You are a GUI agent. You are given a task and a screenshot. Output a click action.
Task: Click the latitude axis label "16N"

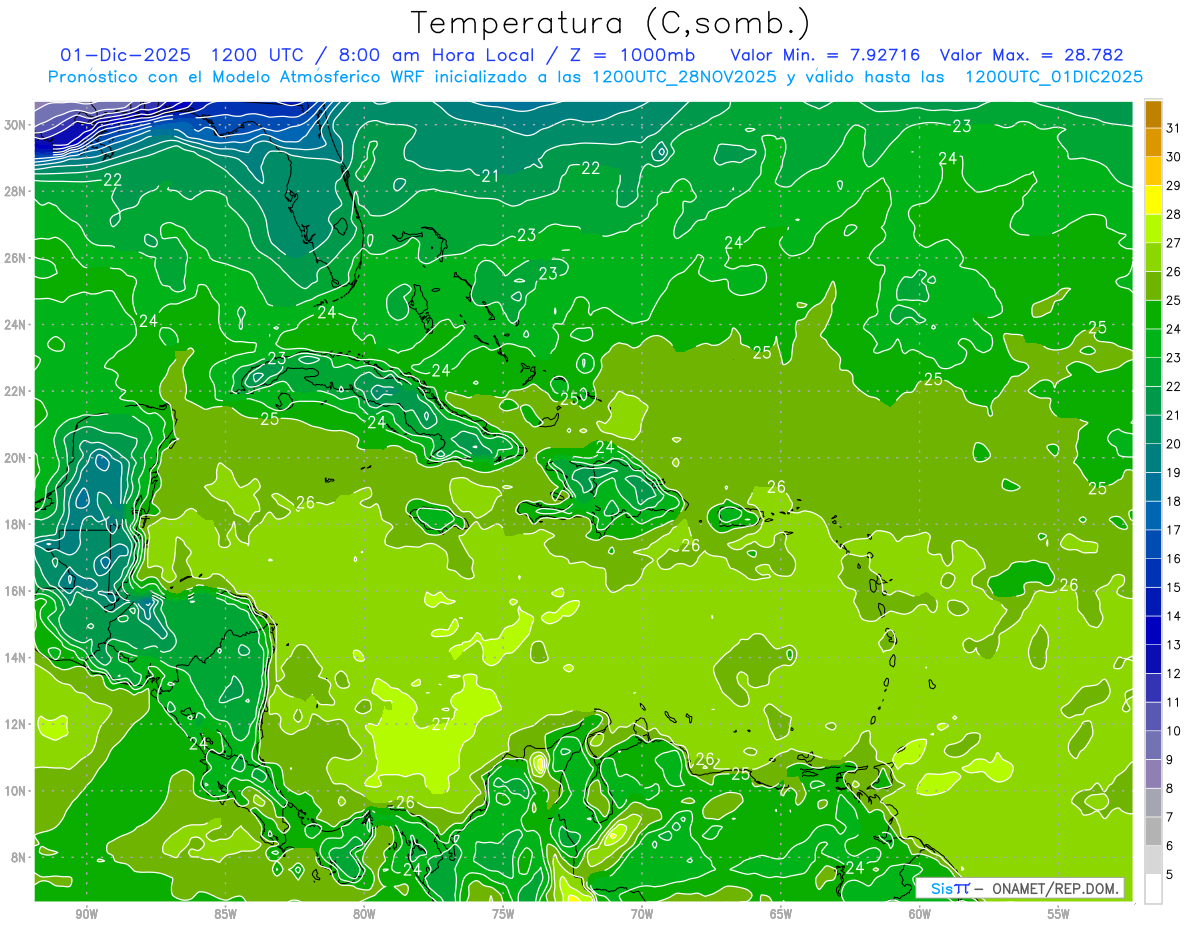(x=17, y=591)
